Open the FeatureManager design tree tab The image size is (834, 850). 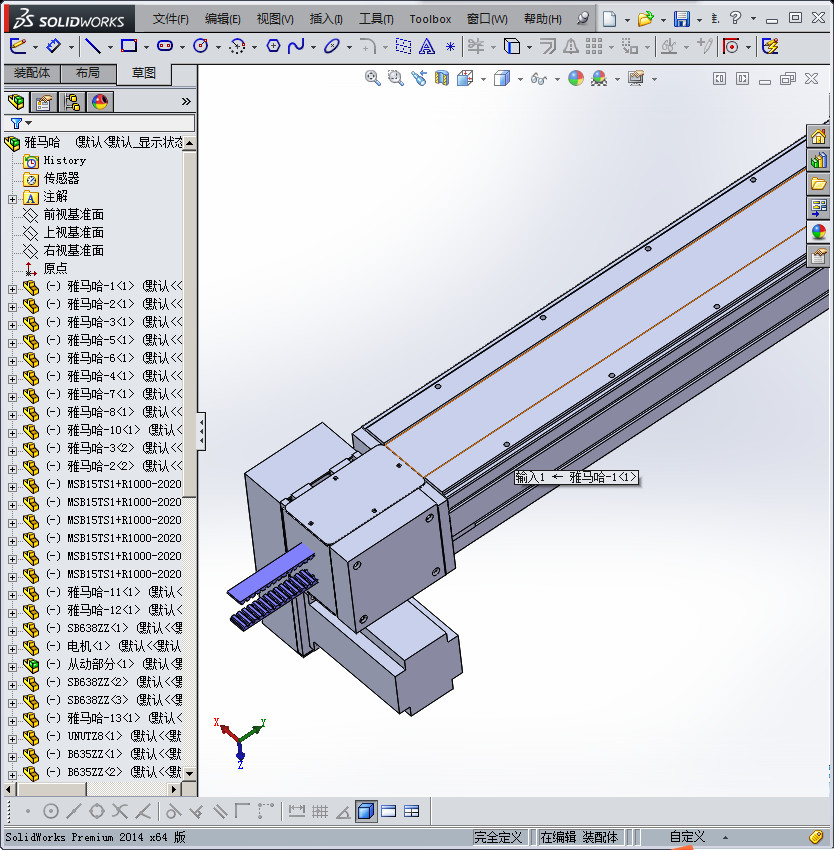(x=16, y=101)
